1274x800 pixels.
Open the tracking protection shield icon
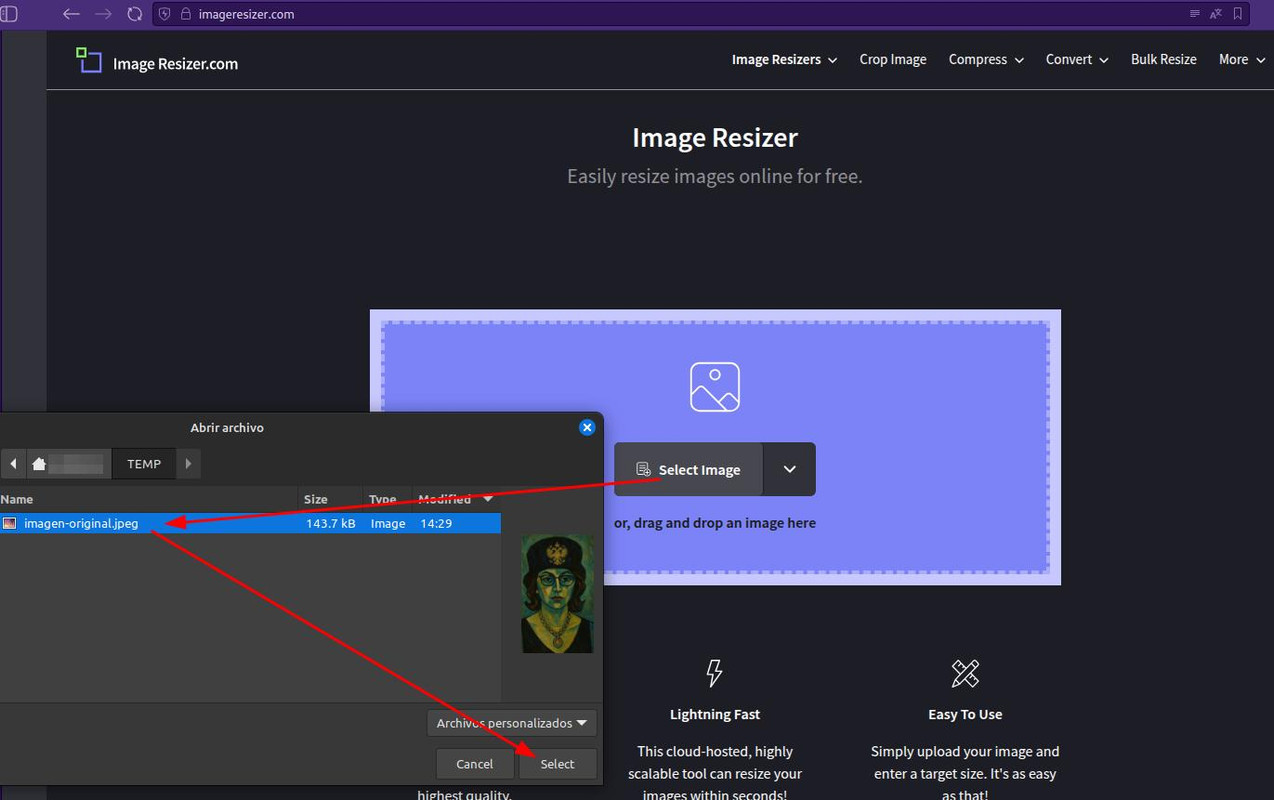(165, 14)
